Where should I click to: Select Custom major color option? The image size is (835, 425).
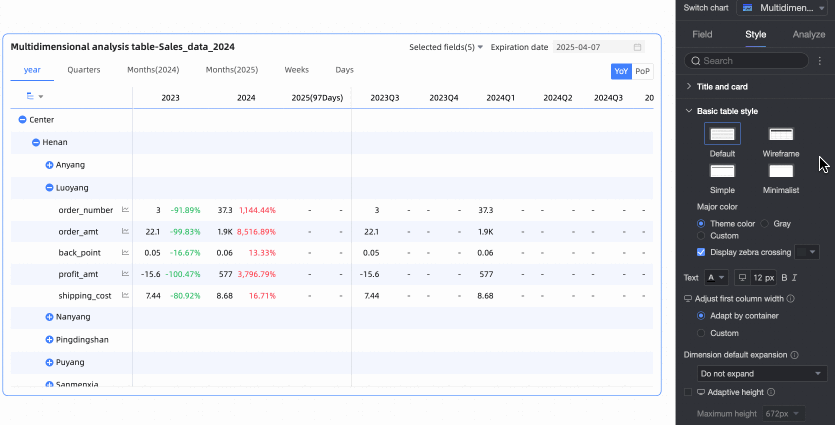point(701,235)
